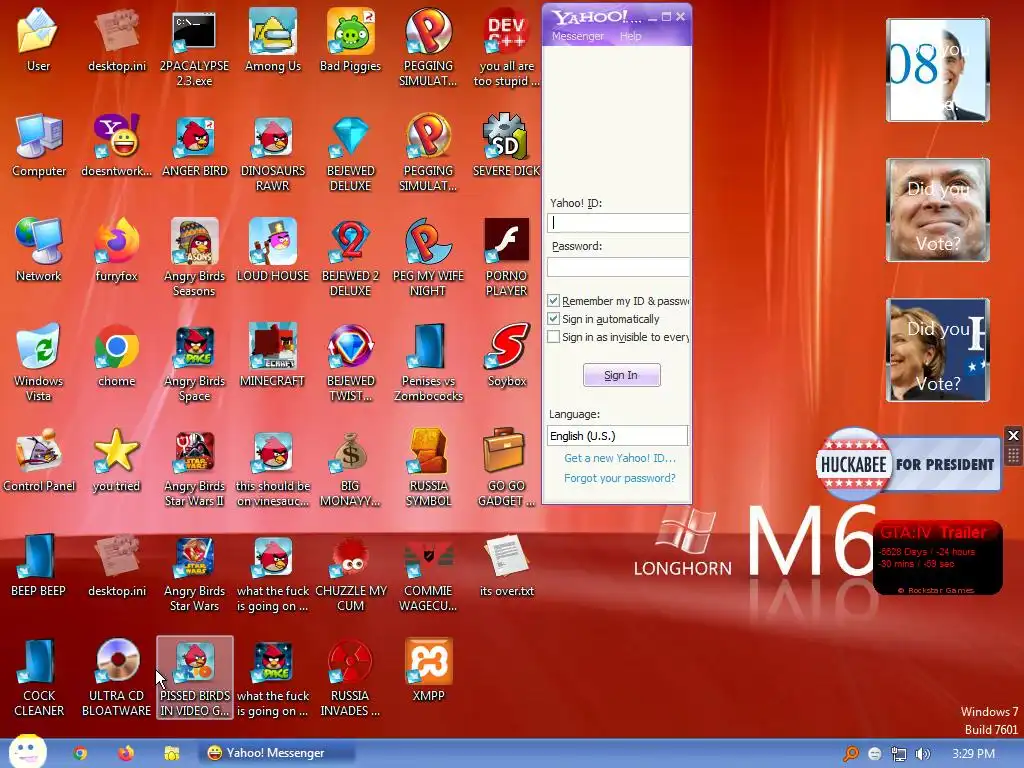This screenshot has width=1024, height=768.
Task: Launch the BEEP BEEP shortcut
Action: 39,565
